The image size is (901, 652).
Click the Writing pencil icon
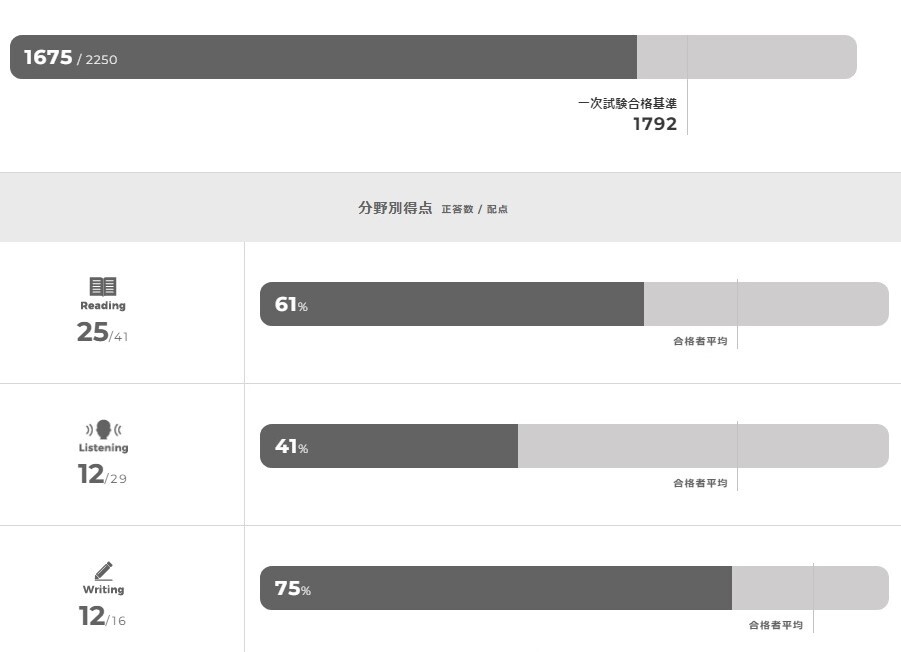coord(103,571)
